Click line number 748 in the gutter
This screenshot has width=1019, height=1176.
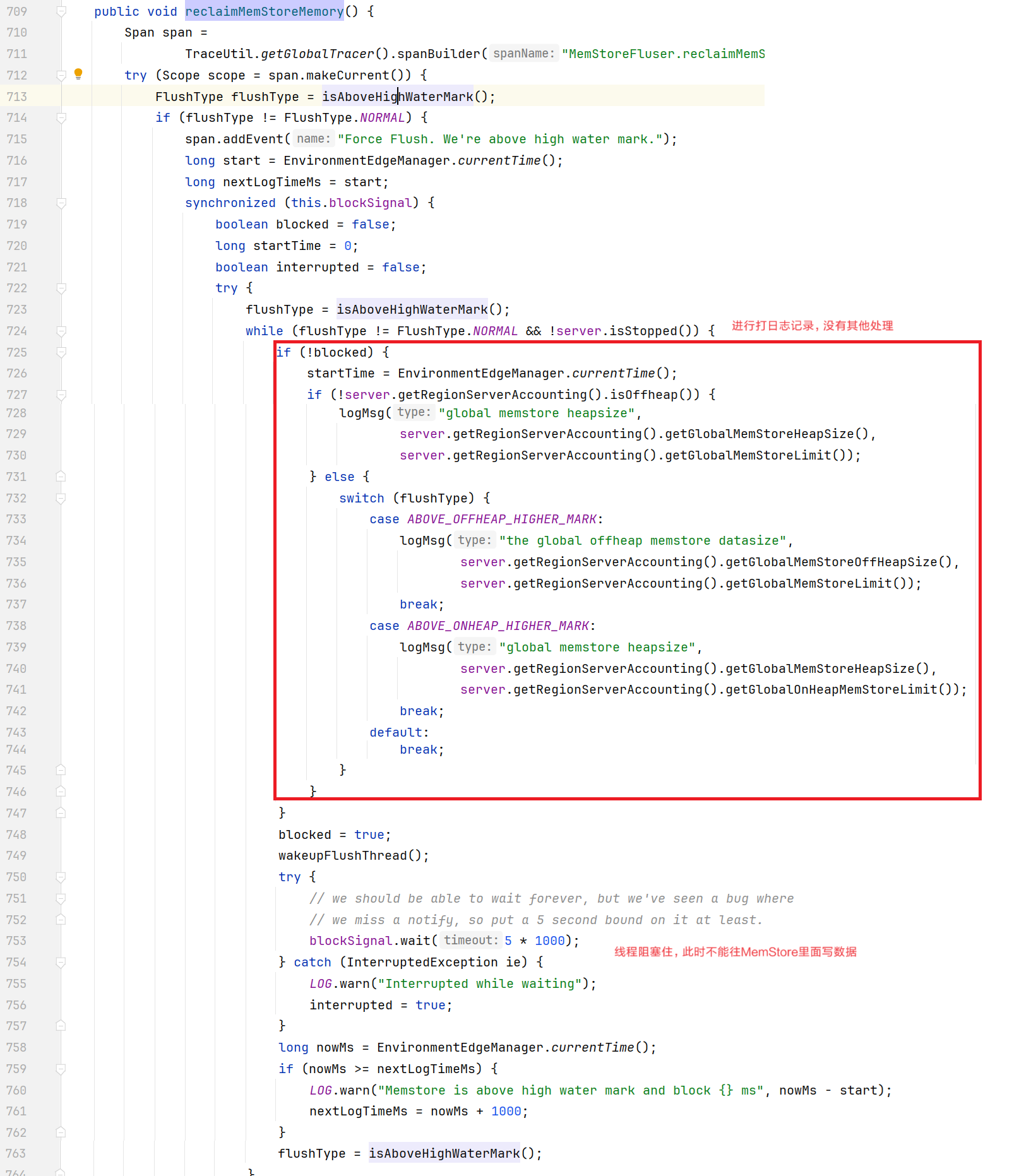17,834
